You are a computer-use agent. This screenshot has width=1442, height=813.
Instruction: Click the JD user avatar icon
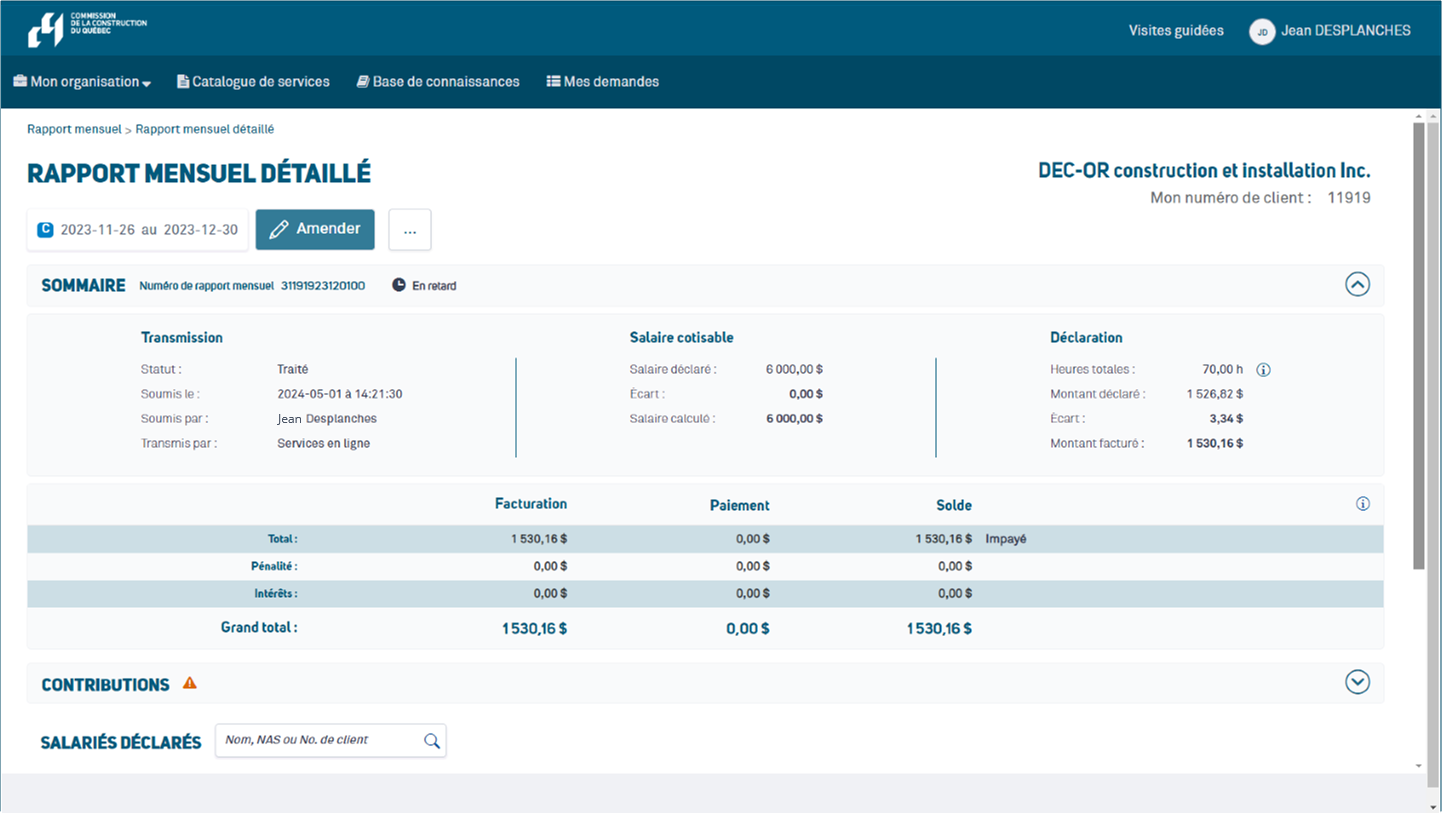click(1262, 31)
